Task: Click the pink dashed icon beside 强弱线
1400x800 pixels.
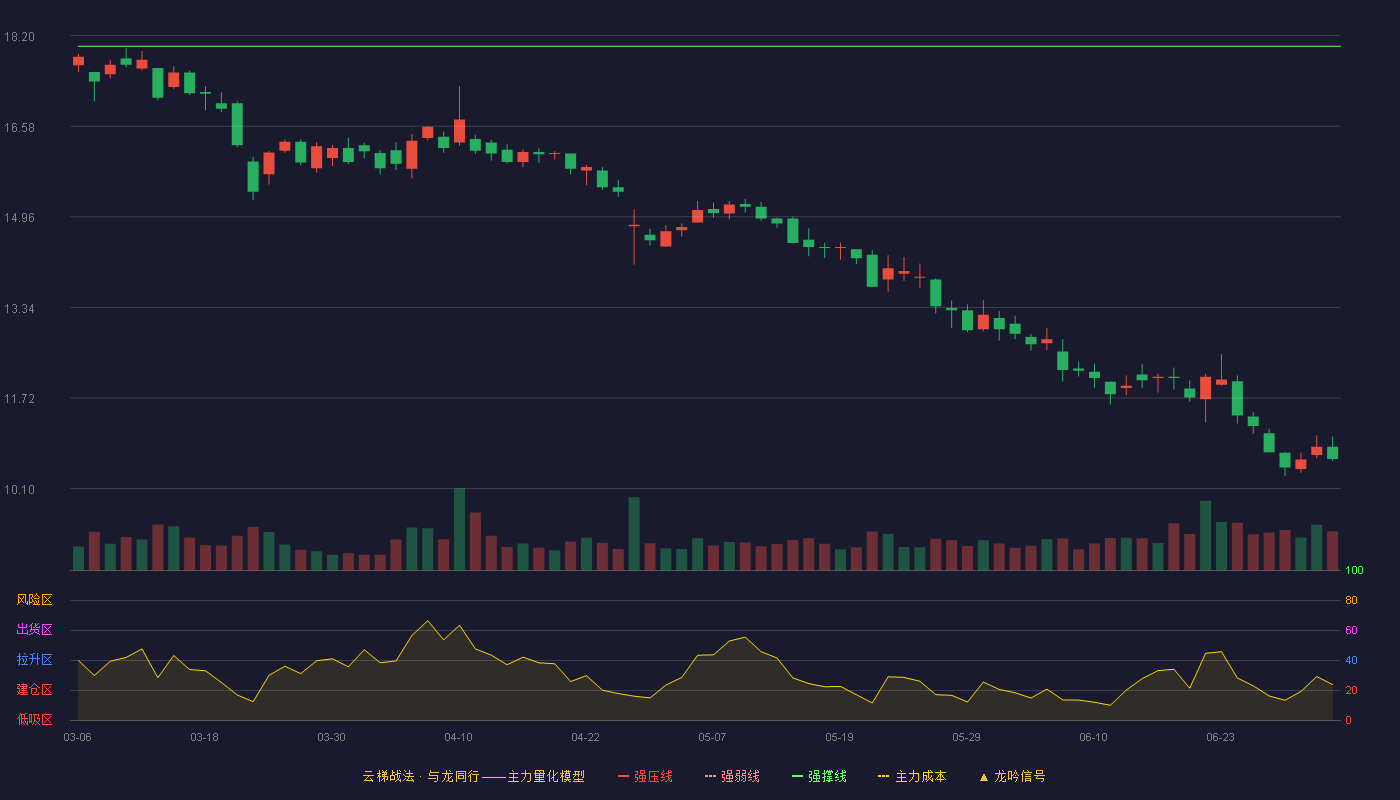Action: point(711,776)
